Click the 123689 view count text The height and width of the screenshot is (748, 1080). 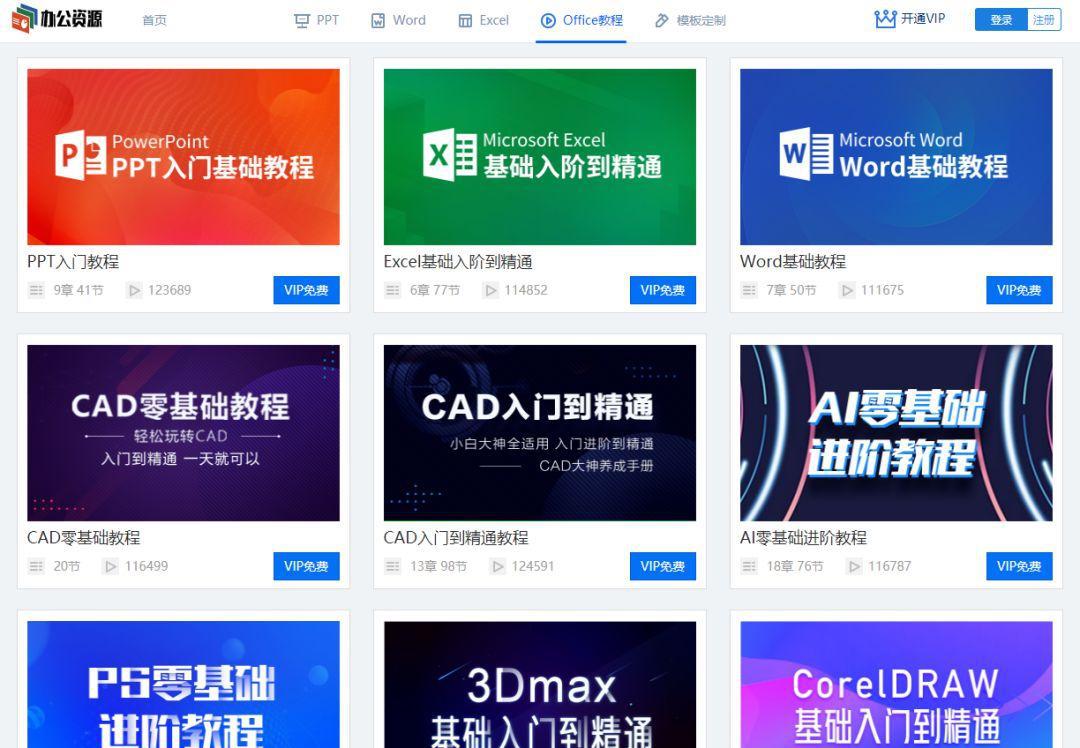169,291
